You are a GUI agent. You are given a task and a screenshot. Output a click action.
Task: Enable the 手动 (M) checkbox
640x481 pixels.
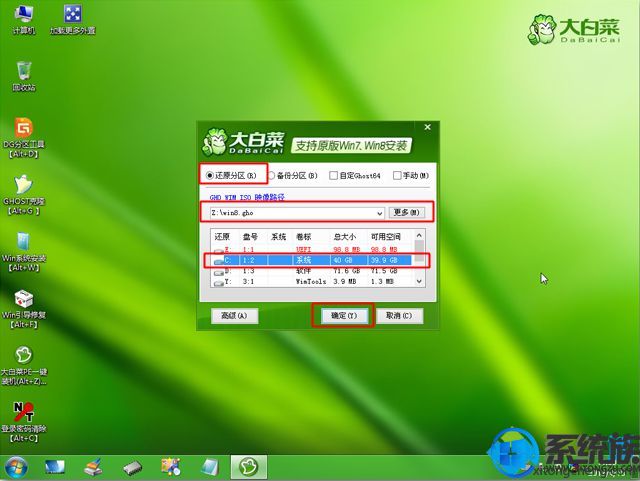click(x=411, y=176)
